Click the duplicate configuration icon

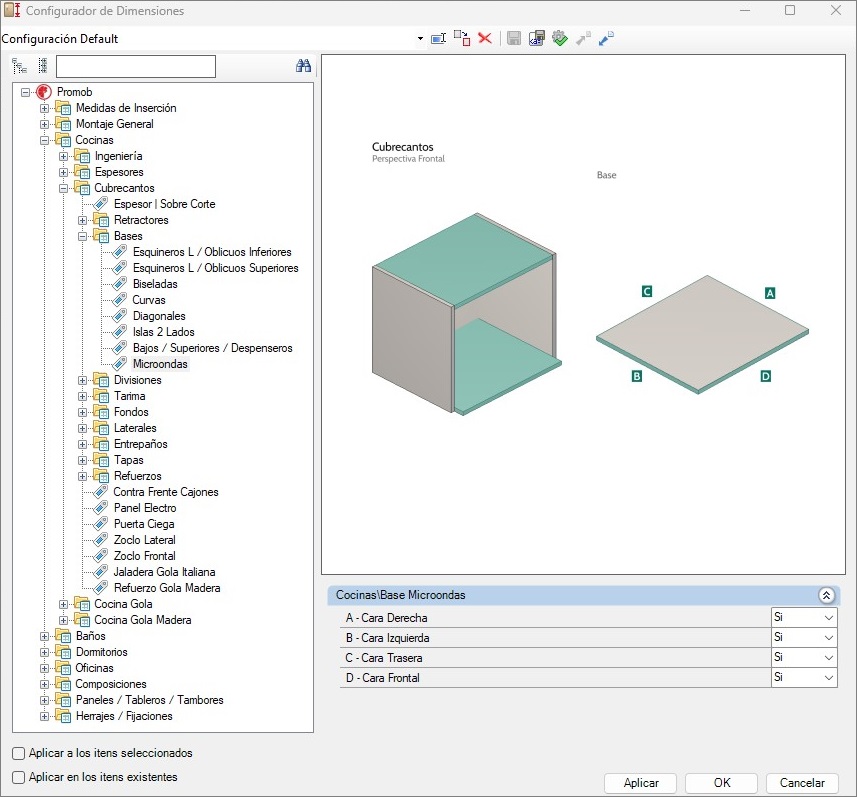[461, 38]
